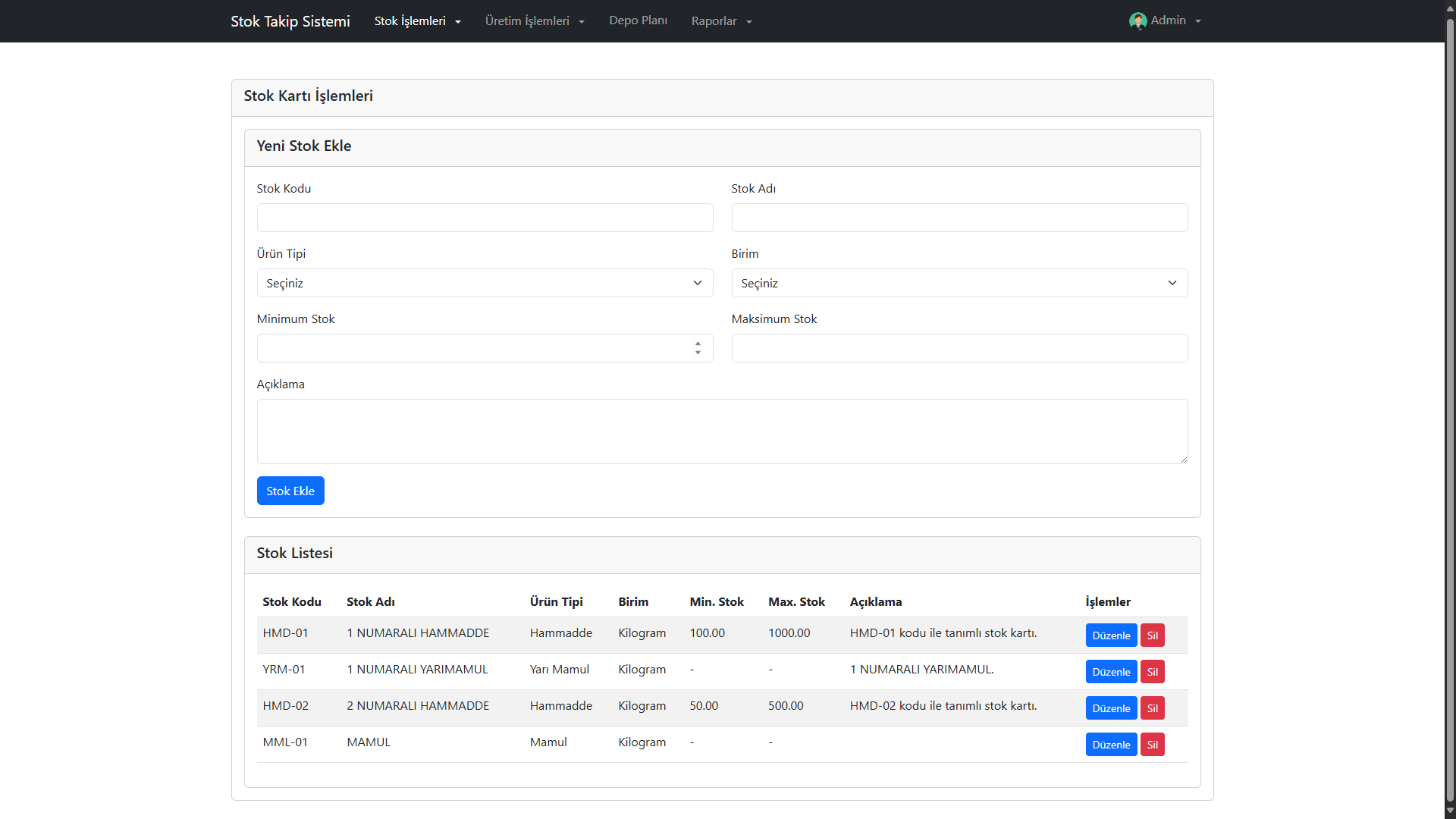Delete the HMD-01 stock row
This screenshot has width=1456, height=819.
click(1152, 635)
